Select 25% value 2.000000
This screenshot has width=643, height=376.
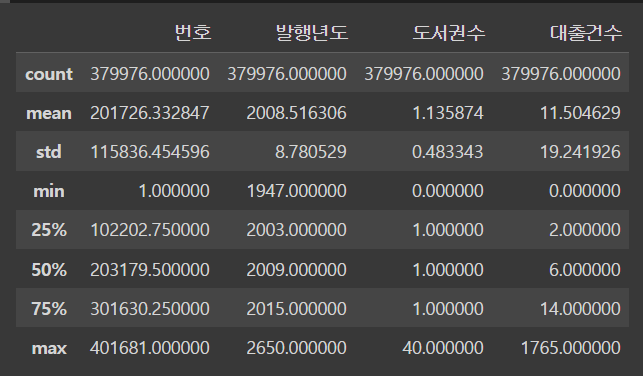(585, 230)
